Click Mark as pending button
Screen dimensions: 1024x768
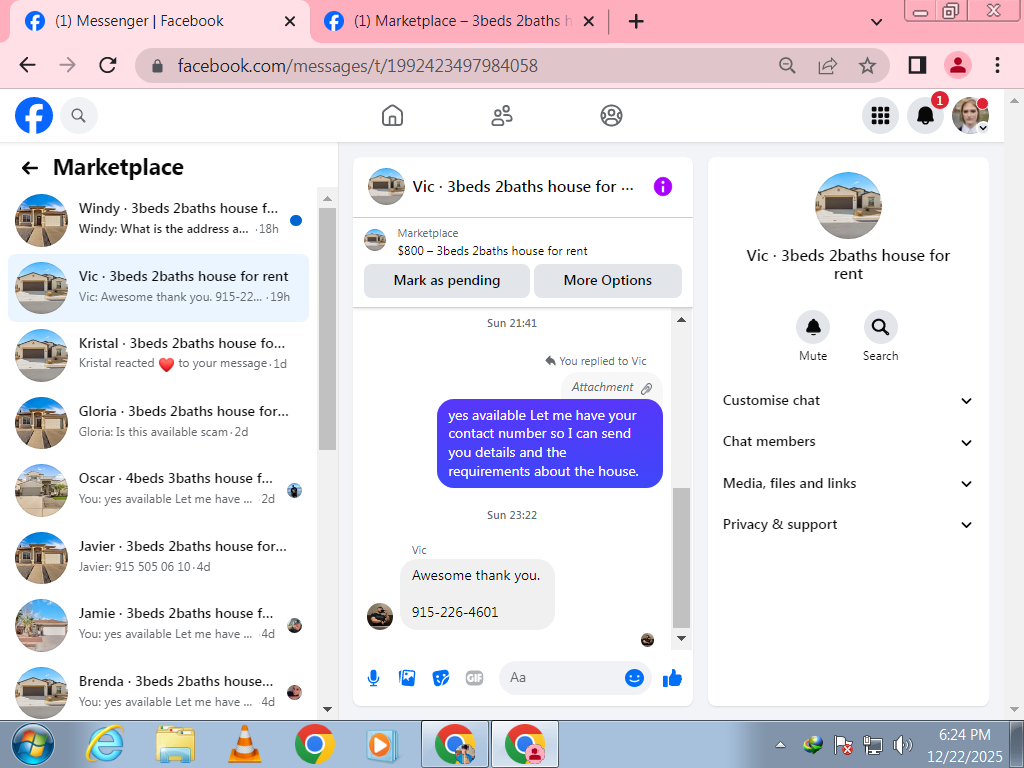click(x=447, y=281)
